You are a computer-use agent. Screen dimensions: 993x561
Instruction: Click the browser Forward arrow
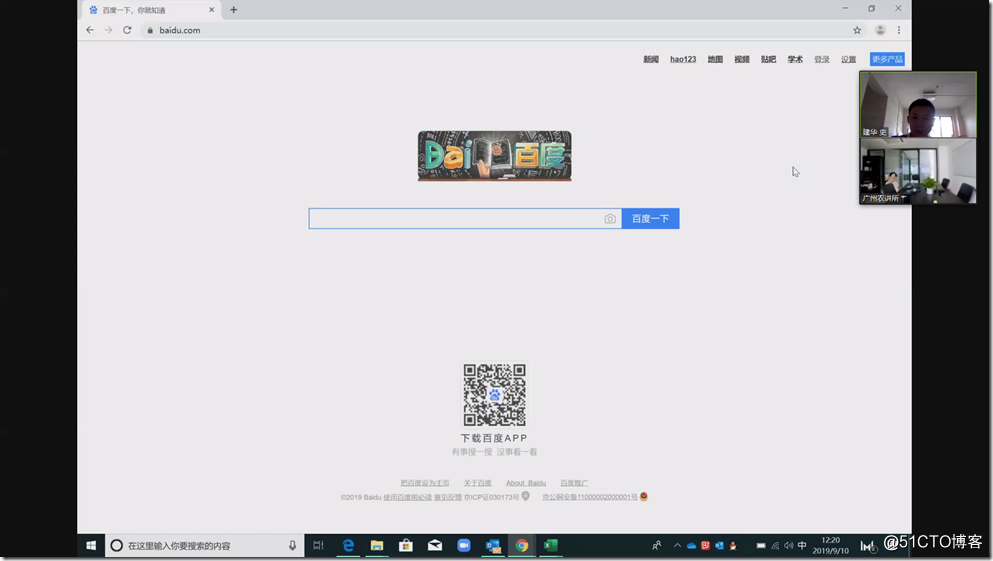click(x=108, y=30)
